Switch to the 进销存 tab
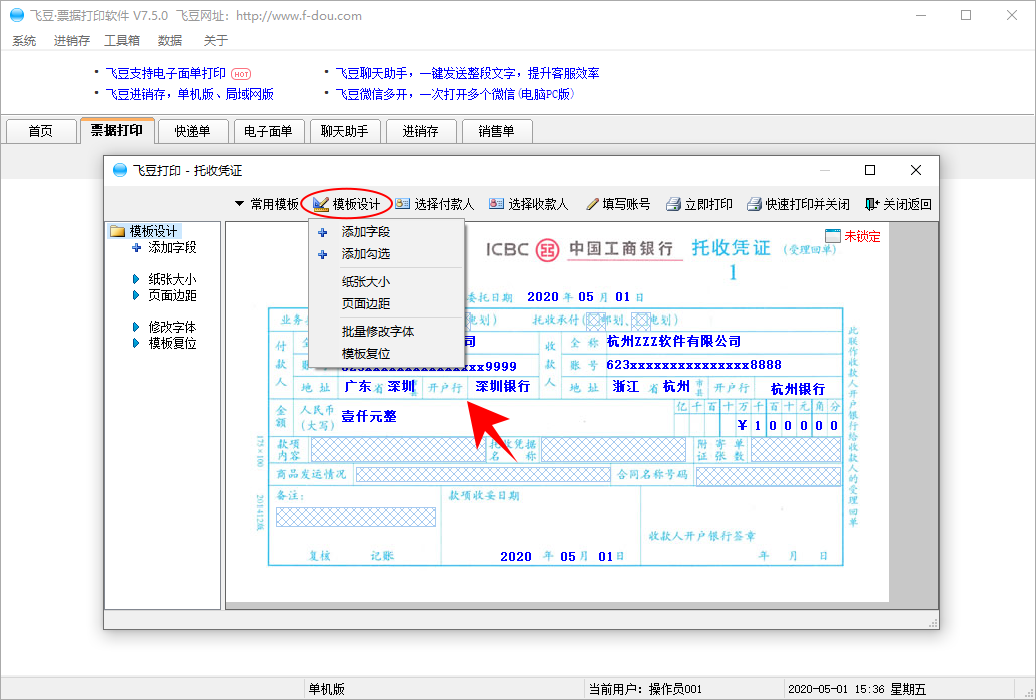The width and height of the screenshot is (1036, 700). (x=420, y=131)
